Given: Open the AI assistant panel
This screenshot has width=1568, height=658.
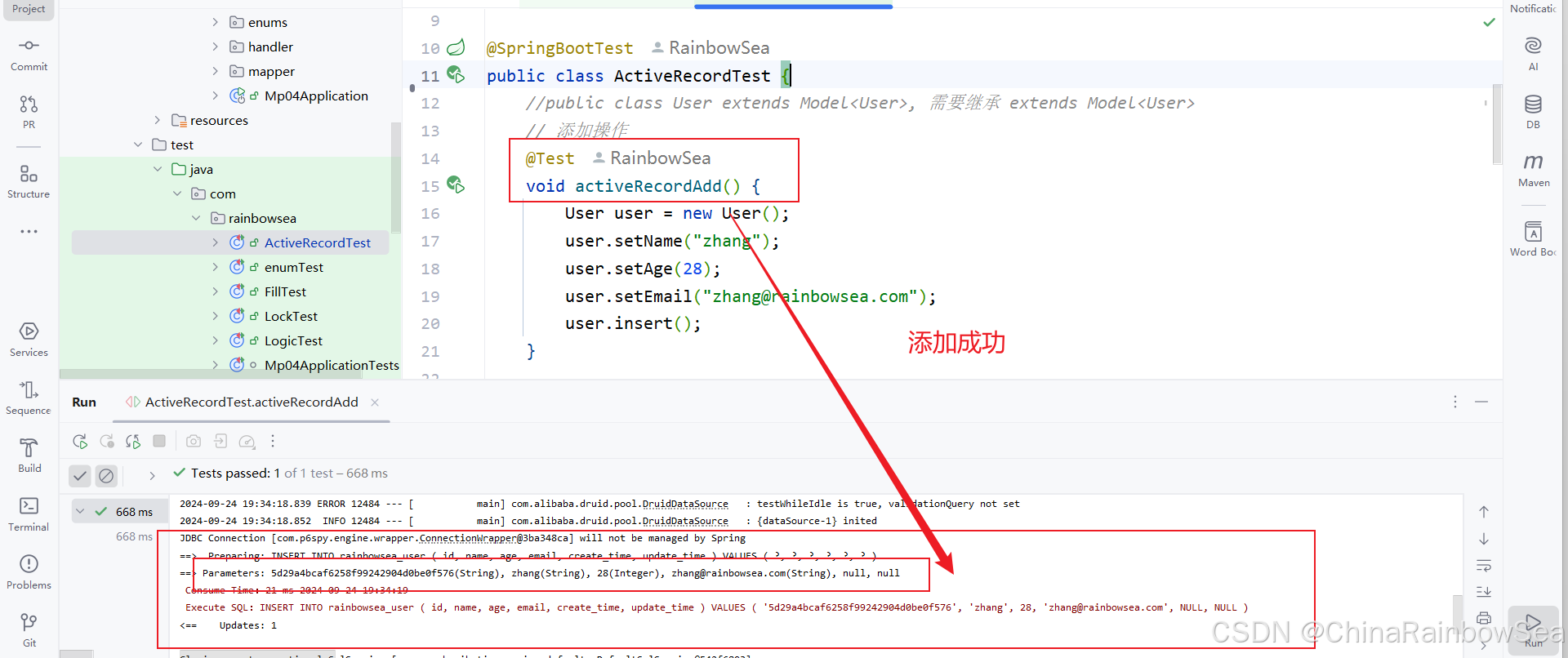Looking at the screenshot, I should (x=1533, y=53).
